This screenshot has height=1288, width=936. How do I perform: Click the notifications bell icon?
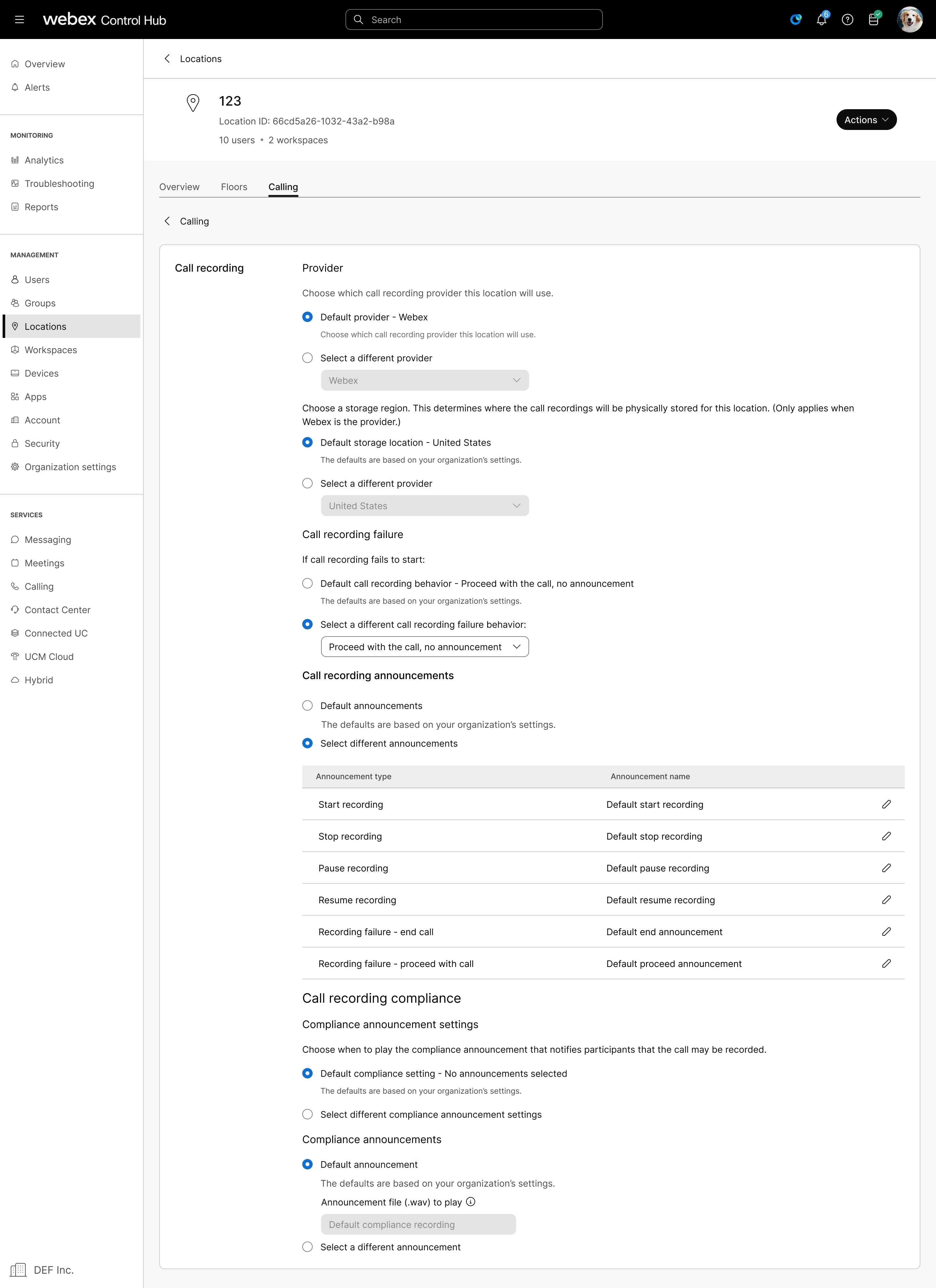click(x=821, y=19)
